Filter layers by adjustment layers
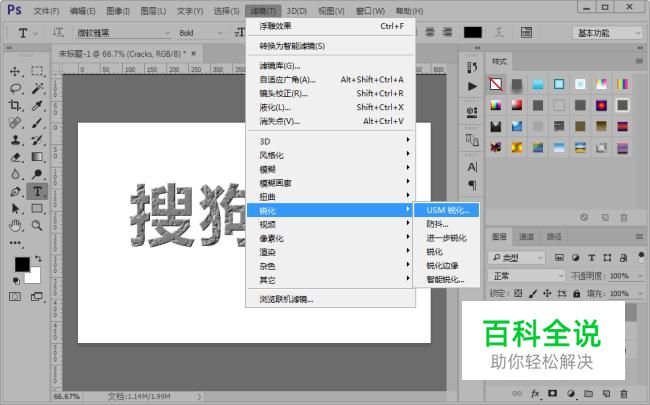Viewport: 650px width, 405px height. pyautogui.click(x=575, y=258)
